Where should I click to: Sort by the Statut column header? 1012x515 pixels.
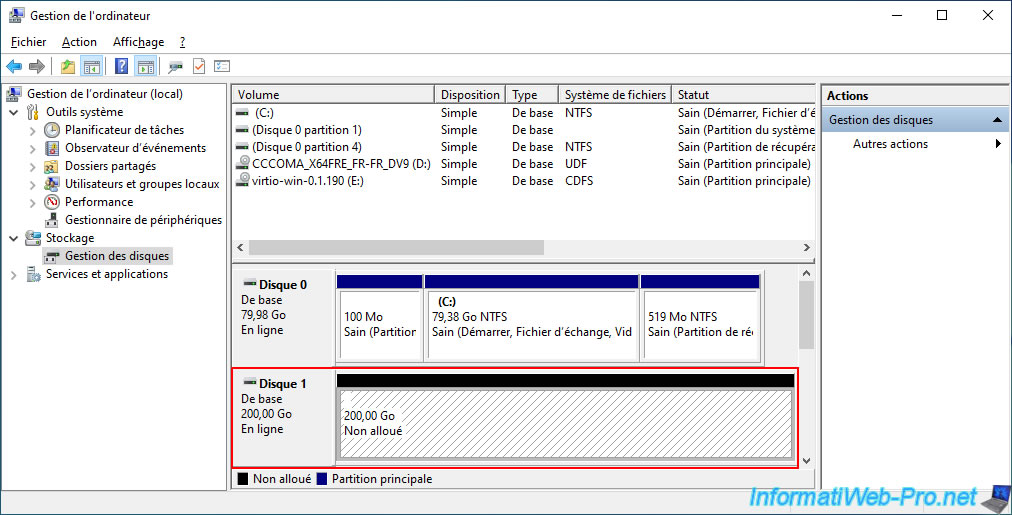click(x=744, y=94)
